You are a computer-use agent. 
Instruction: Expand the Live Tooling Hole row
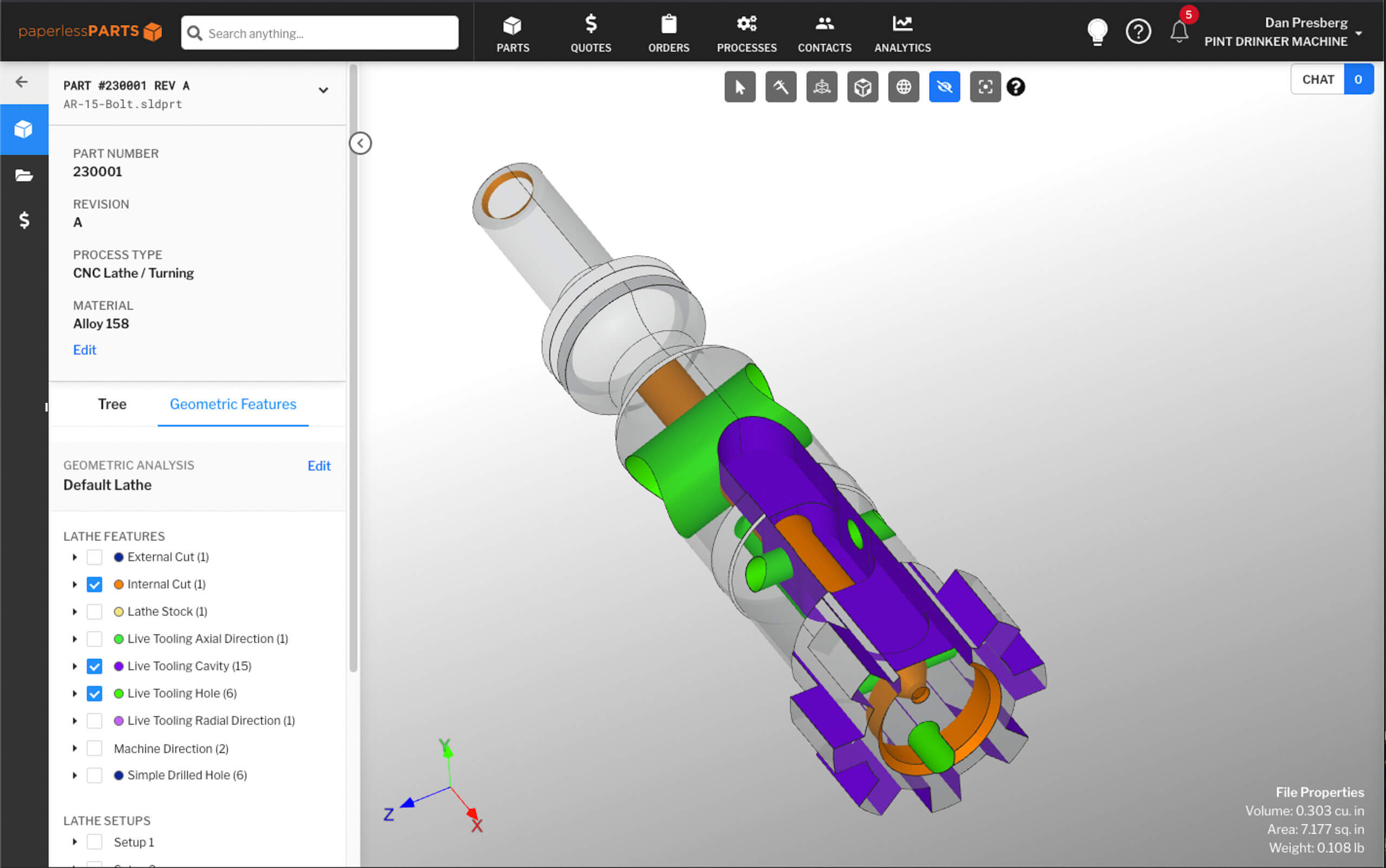75,694
